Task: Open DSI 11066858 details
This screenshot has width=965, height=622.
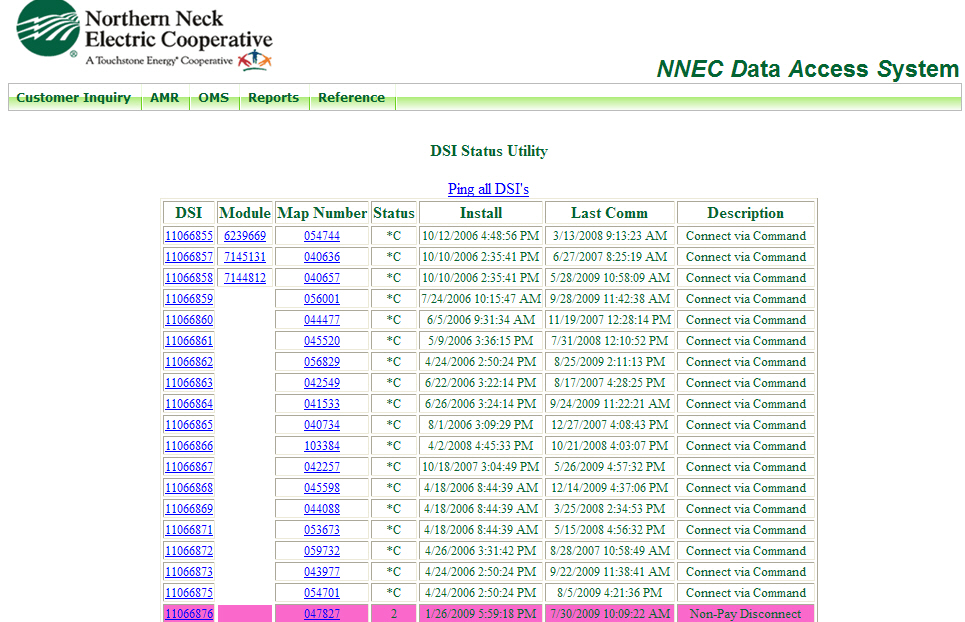Action: [189, 278]
